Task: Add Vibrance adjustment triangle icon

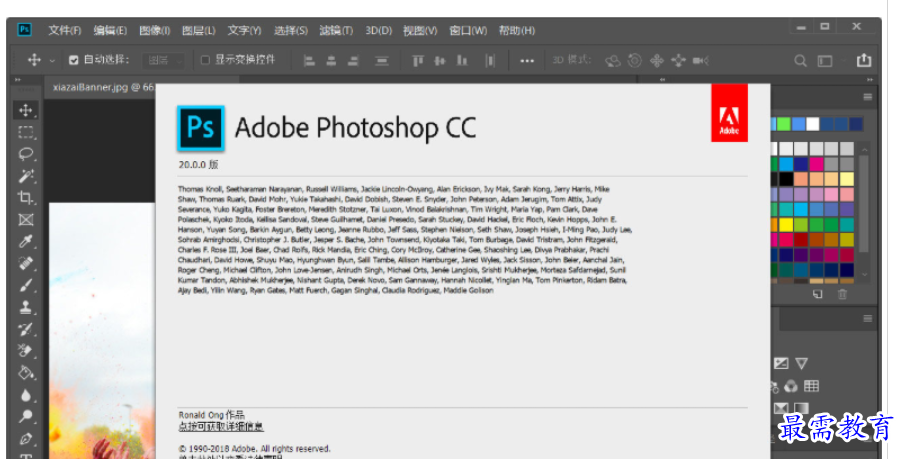Action: click(x=801, y=363)
